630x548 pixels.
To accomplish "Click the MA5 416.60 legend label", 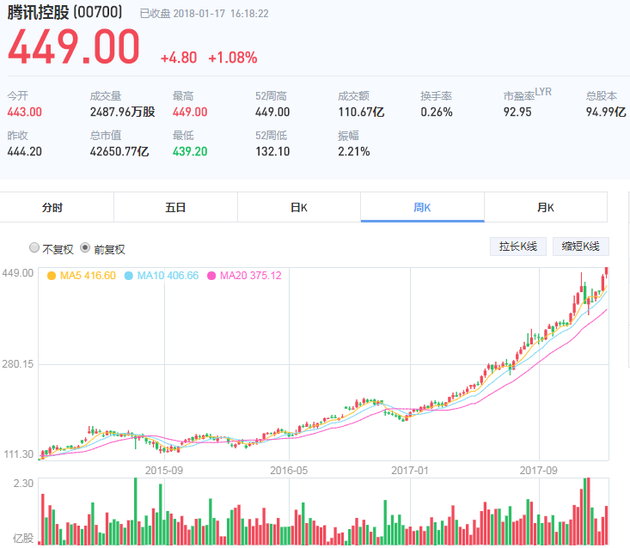I will point(88,276).
